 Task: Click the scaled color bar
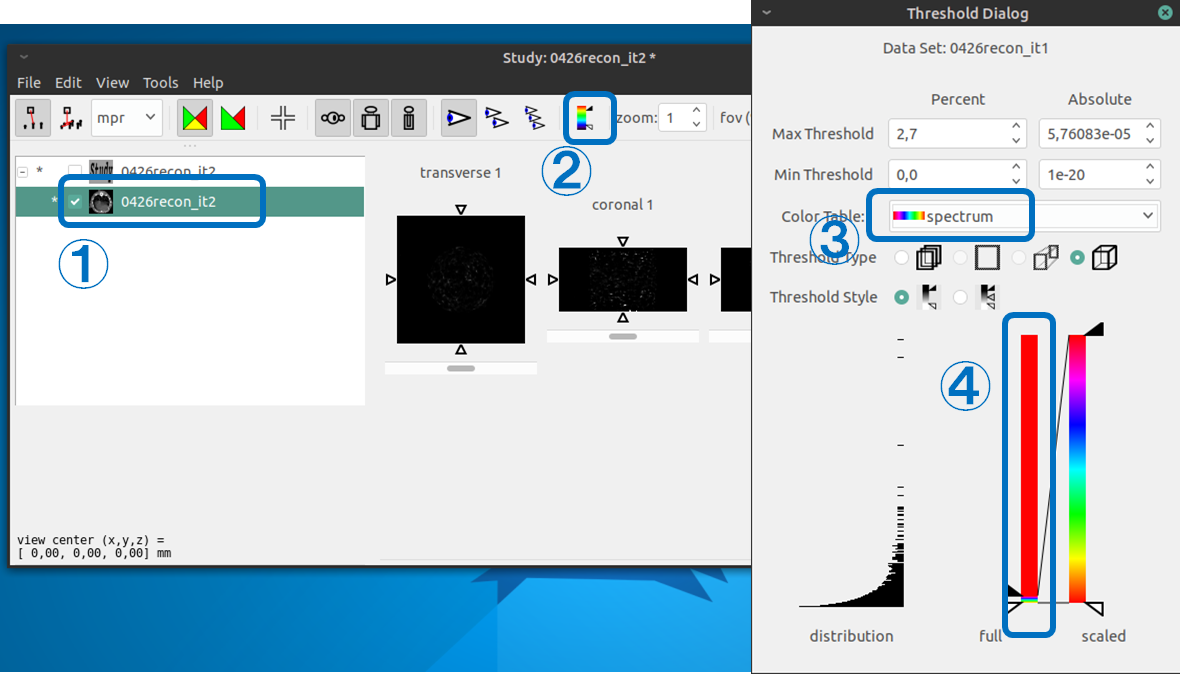(1077, 469)
